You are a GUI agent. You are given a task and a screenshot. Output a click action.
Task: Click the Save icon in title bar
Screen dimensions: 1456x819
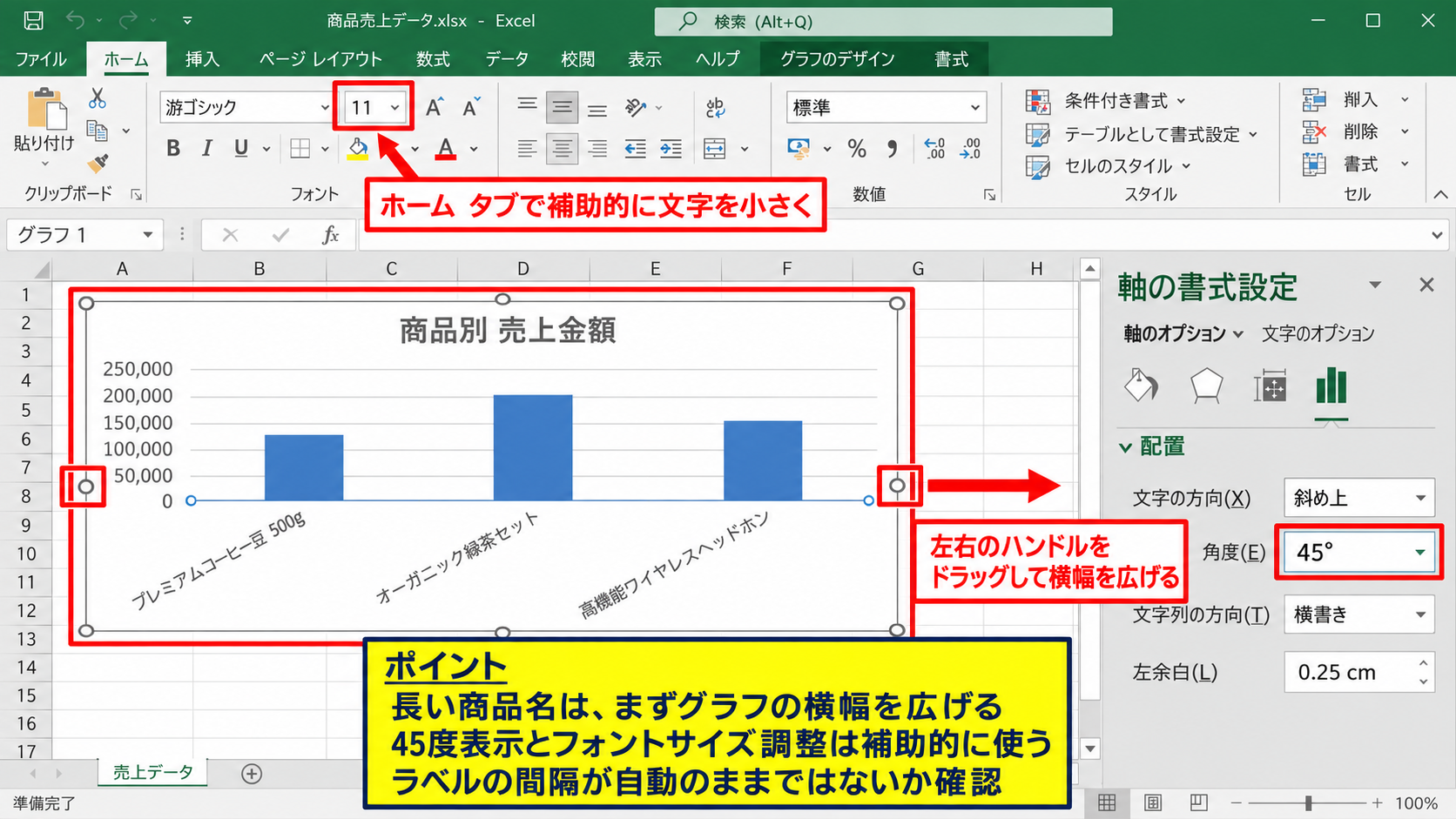pyautogui.click(x=33, y=20)
